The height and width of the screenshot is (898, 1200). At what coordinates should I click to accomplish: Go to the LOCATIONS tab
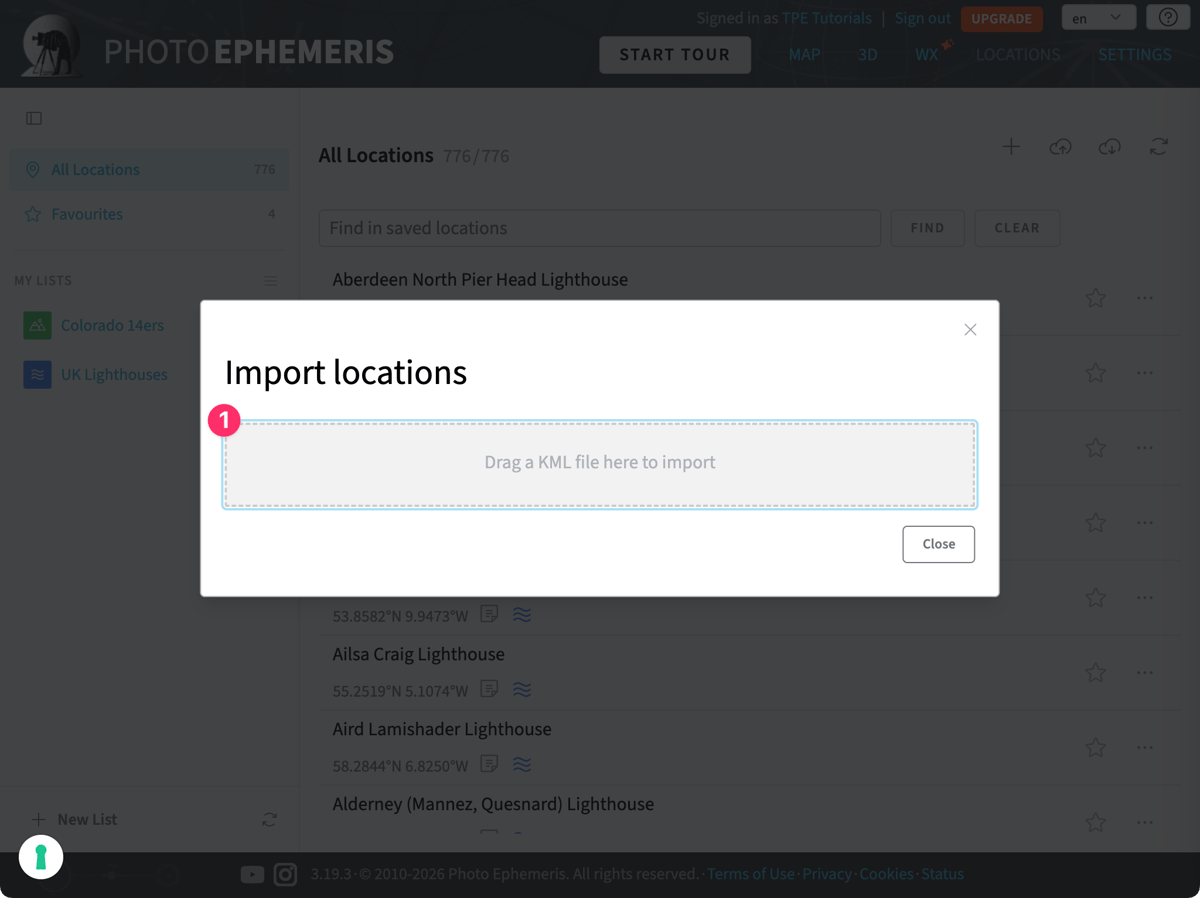click(x=1018, y=55)
